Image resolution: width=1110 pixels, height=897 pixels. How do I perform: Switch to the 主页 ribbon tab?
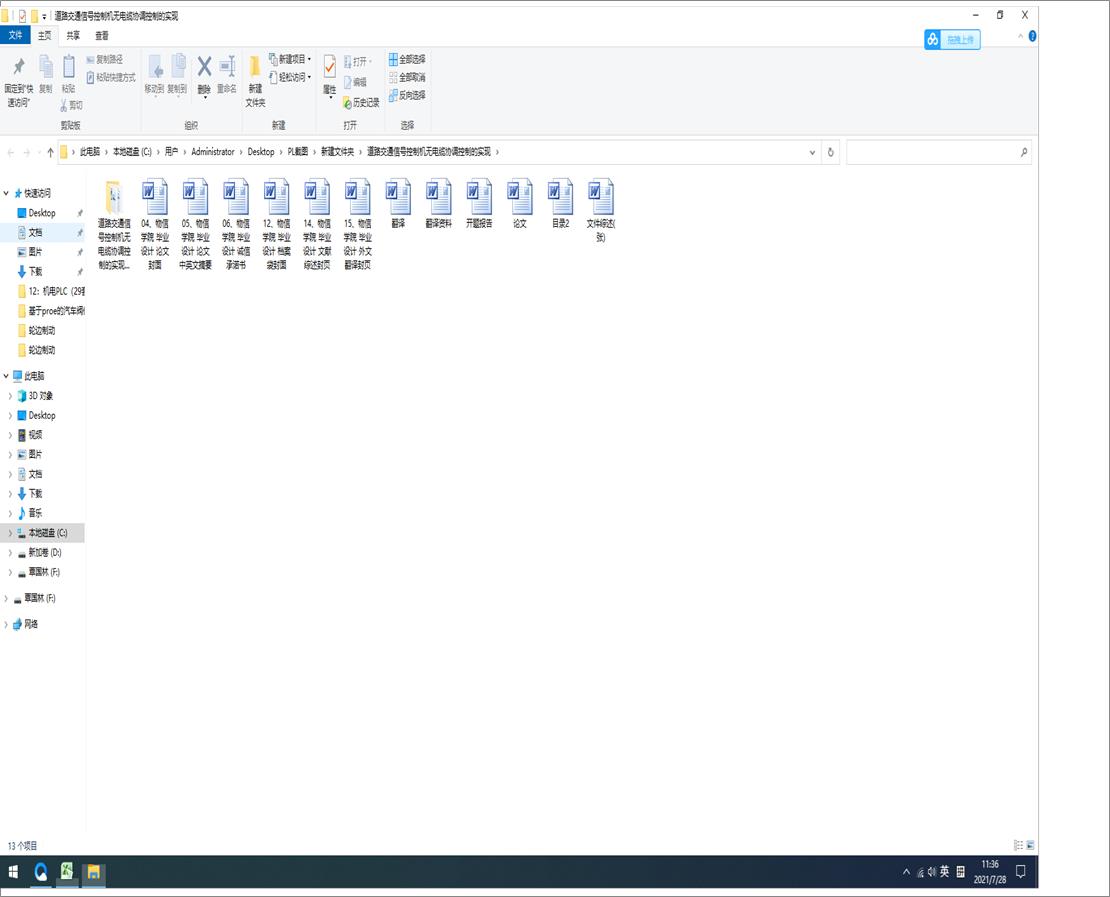45,35
